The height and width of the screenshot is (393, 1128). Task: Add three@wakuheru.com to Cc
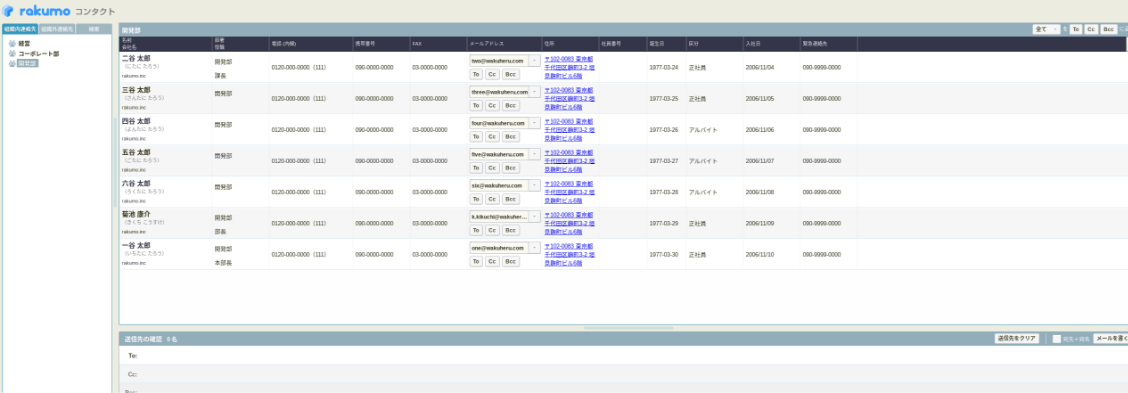point(493,105)
